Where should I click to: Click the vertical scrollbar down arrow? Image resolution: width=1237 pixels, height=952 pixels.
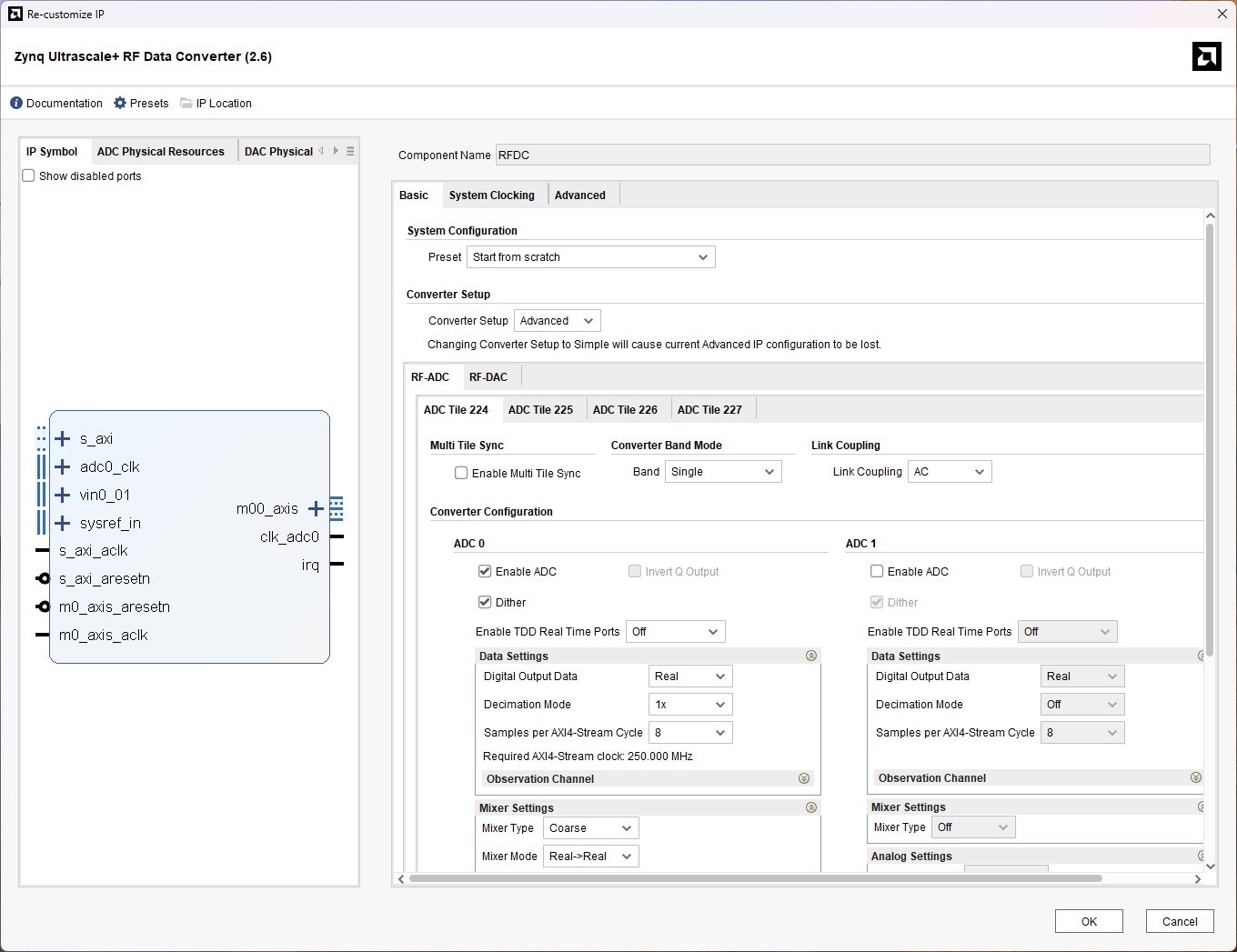pyautogui.click(x=1210, y=867)
